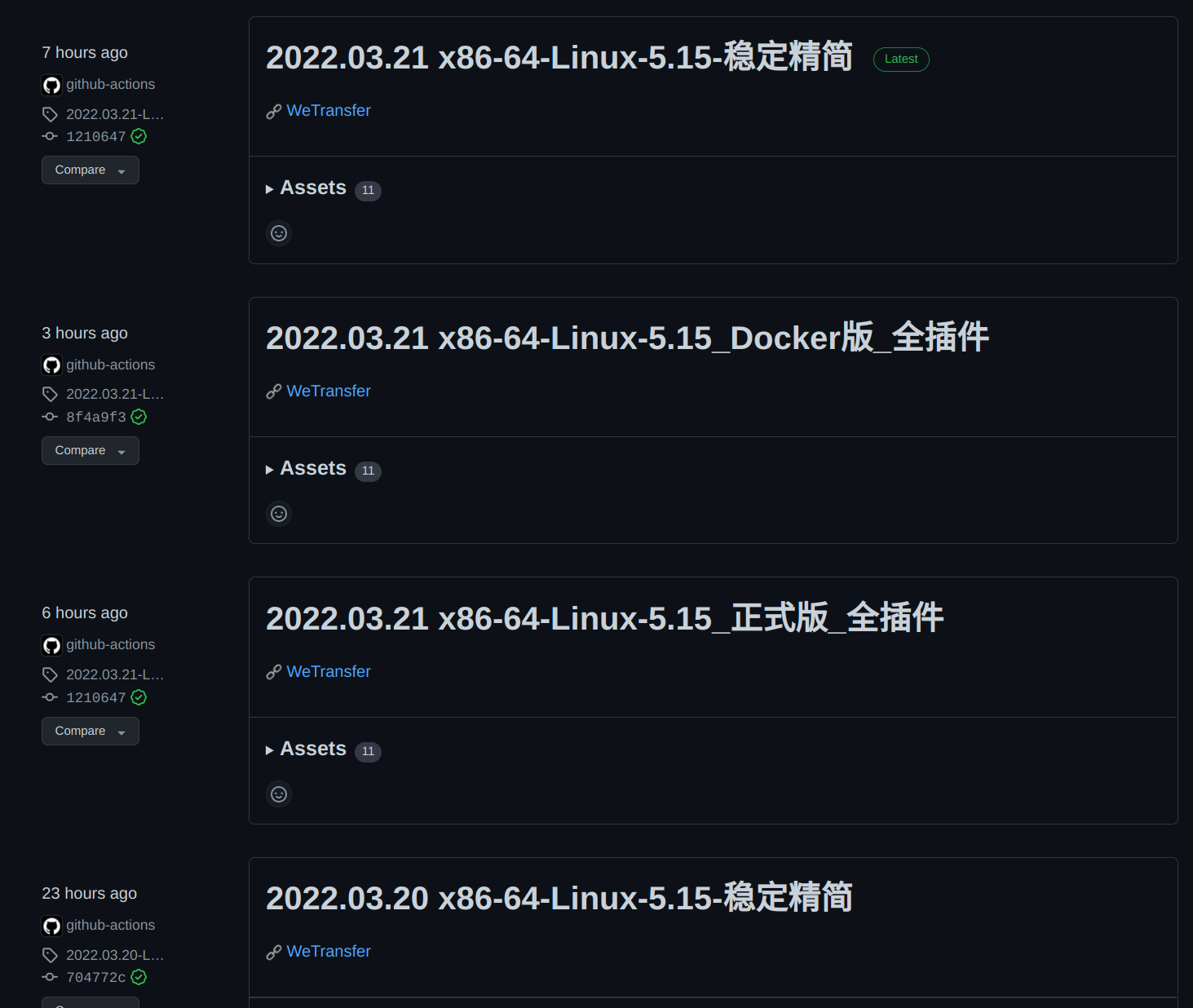1193x1008 pixels.
Task: Click '3 hours ago' timestamp text
Action: tap(85, 334)
